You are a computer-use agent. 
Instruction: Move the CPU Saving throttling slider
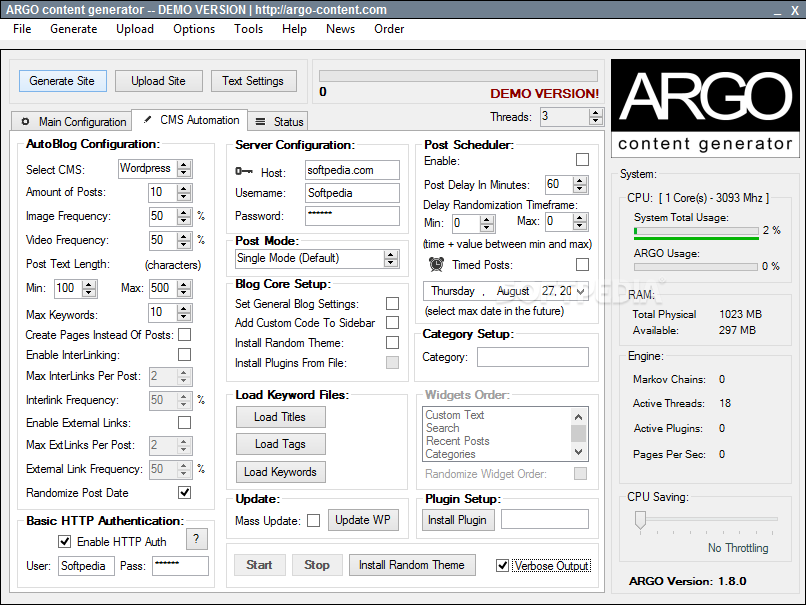640,520
